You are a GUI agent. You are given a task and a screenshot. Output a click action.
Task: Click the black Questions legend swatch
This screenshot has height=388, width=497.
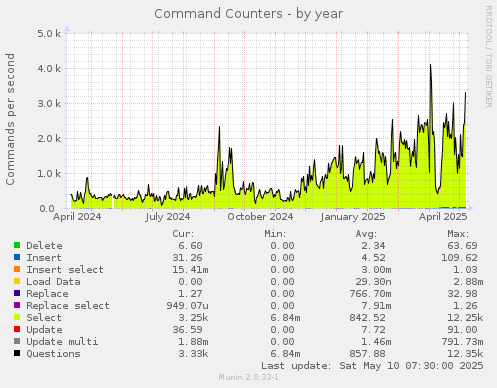click(x=17, y=353)
